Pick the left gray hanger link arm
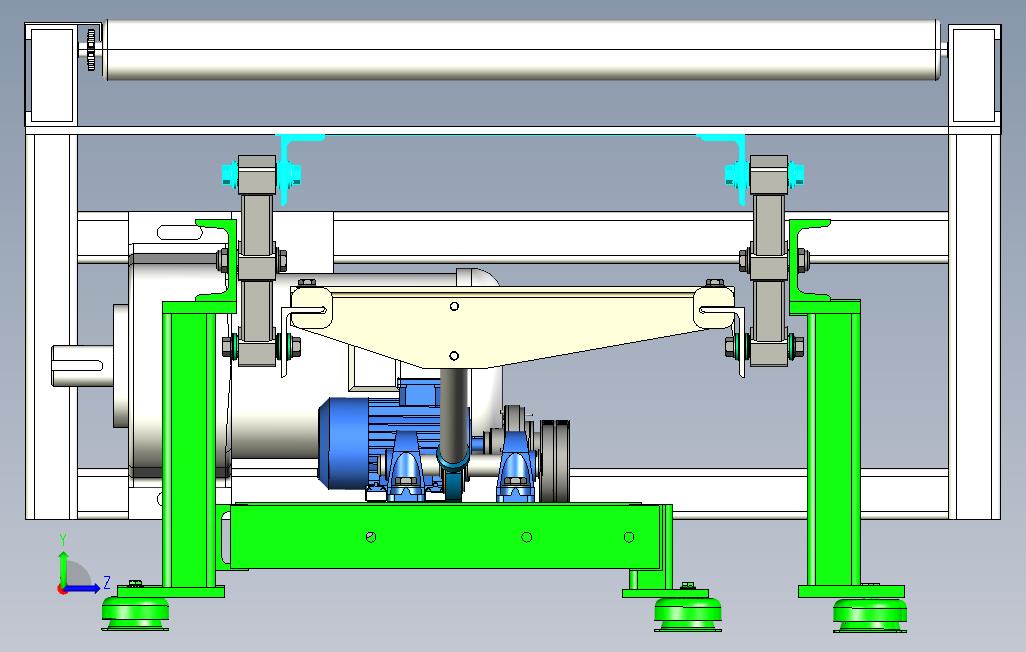This screenshot has width=1026, height=652. tap(256, 261)
